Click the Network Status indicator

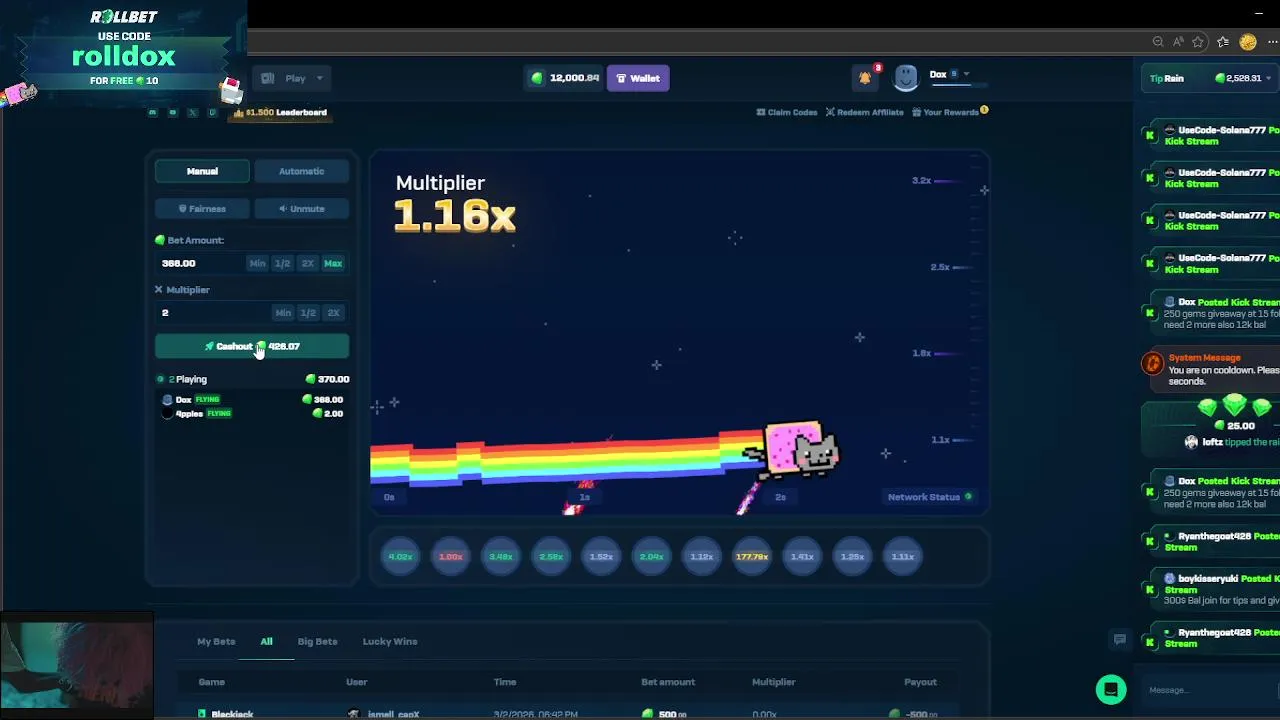pos(930,497)
